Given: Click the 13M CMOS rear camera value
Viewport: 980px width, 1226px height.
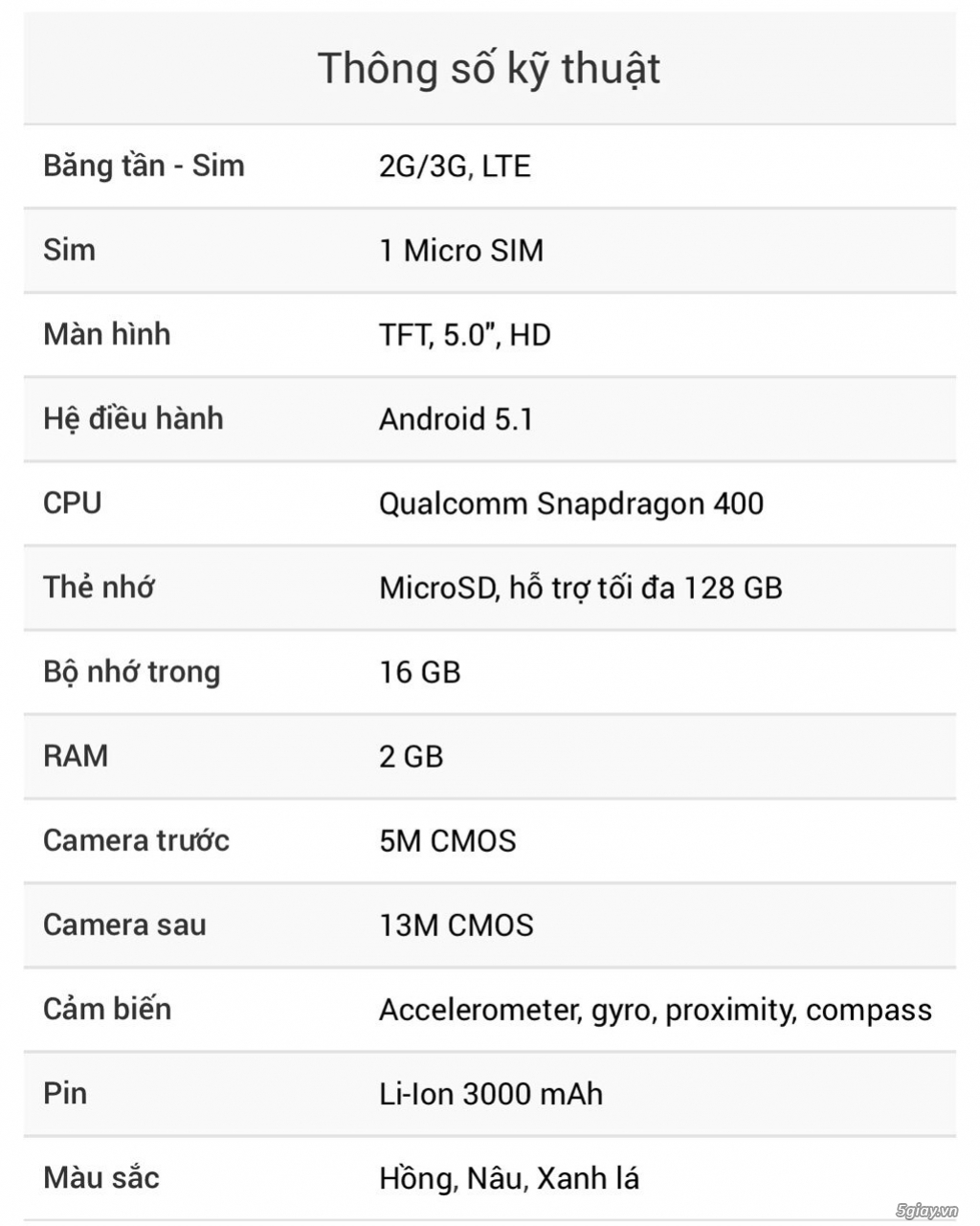Looking at the screenshot, I should [x=457, y=925].
